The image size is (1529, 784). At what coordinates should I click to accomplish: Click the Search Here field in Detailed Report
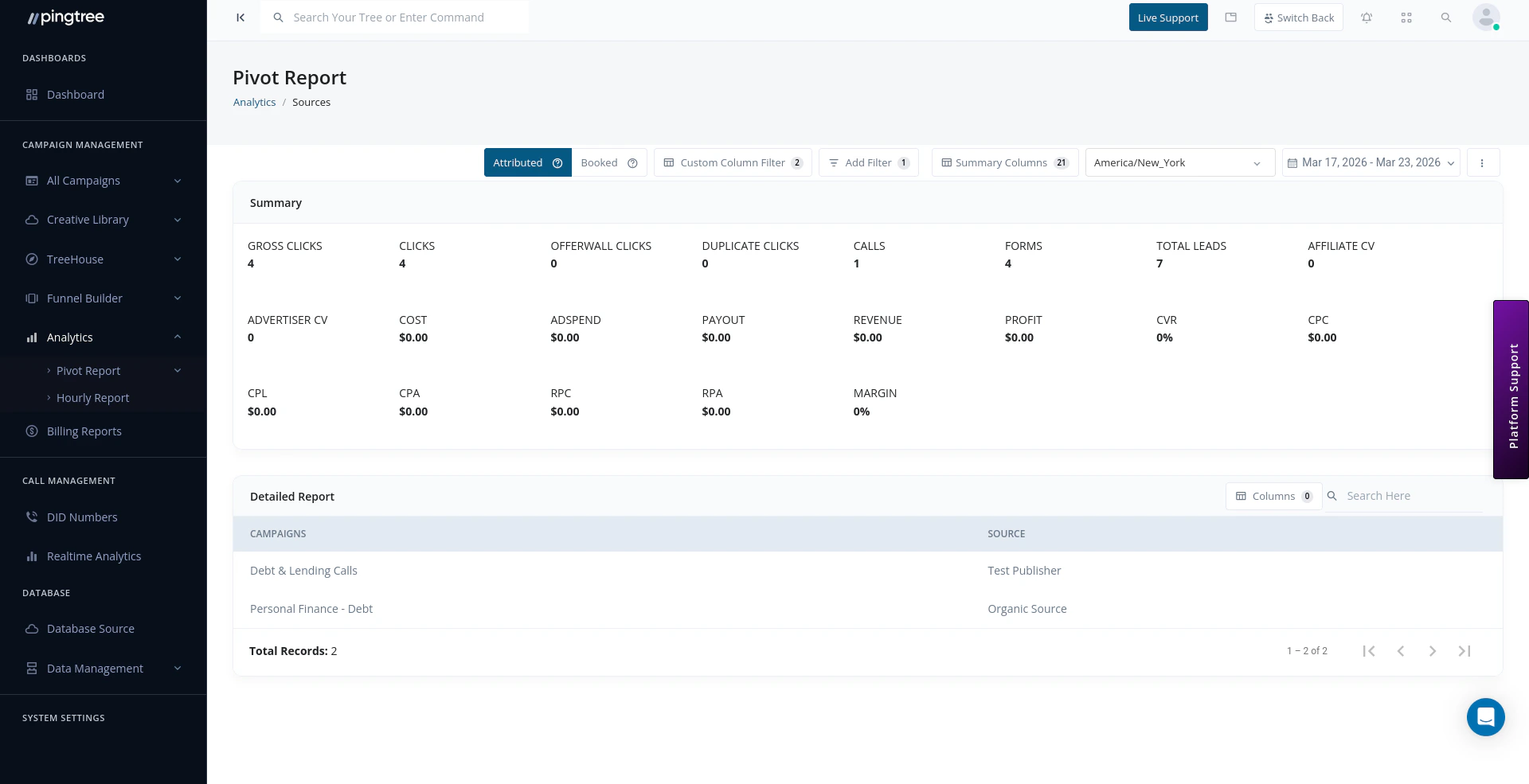[1402, 495]
